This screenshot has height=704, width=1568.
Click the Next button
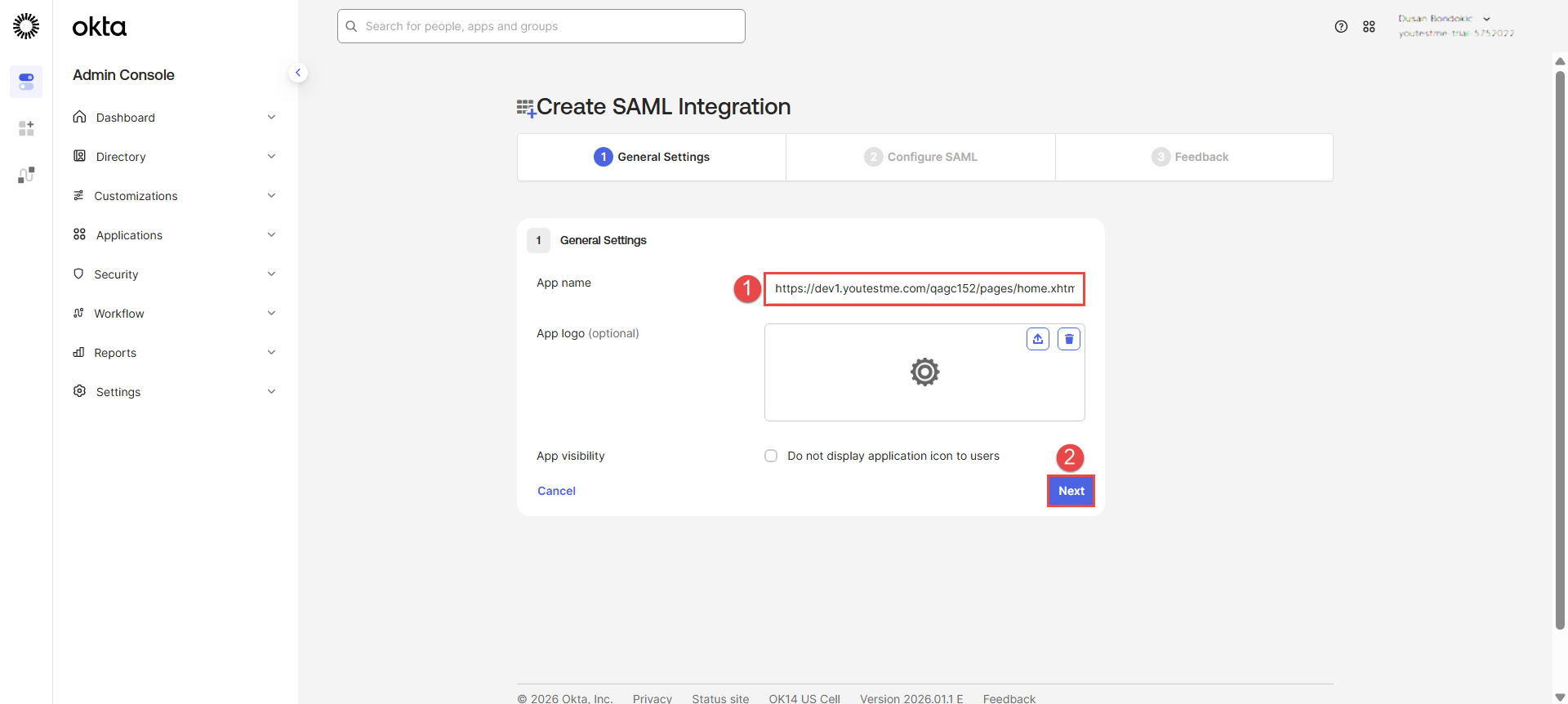(x=1071, y=491)
